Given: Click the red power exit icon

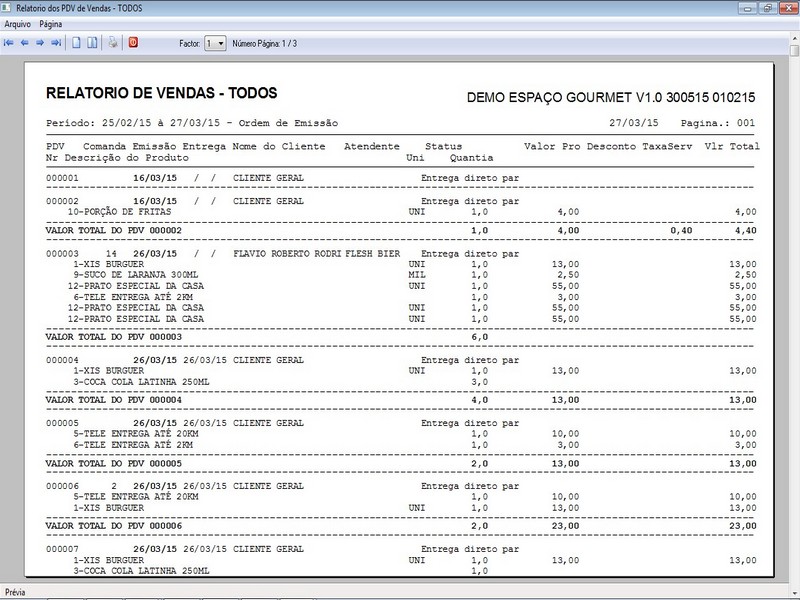Looking at the screenshot, I should point(133,43).
